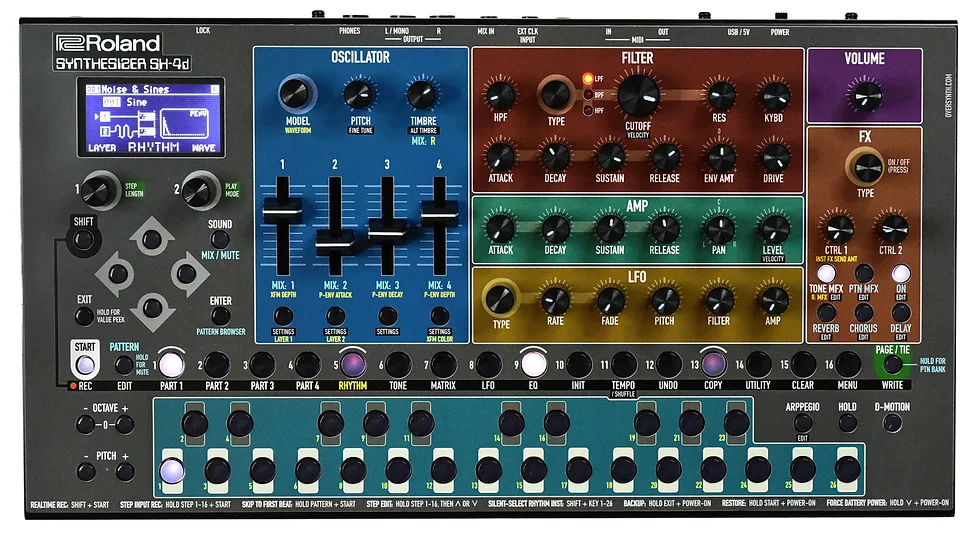This screenshot has height=535, width=980.
Task: Click the MIX 2 fader handle
Action: tap(335, 242)
